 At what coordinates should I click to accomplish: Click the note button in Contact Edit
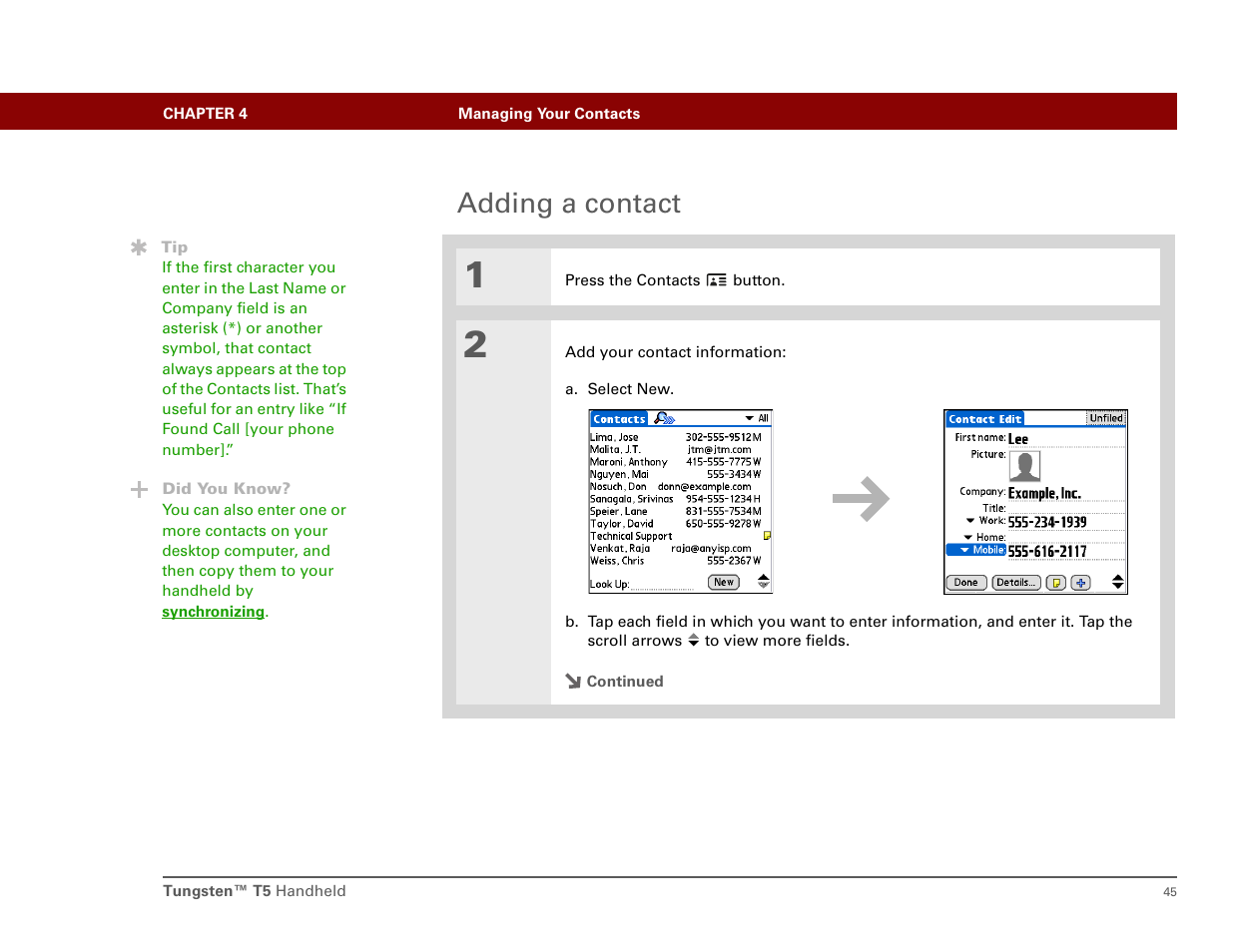pos(1056,583)
